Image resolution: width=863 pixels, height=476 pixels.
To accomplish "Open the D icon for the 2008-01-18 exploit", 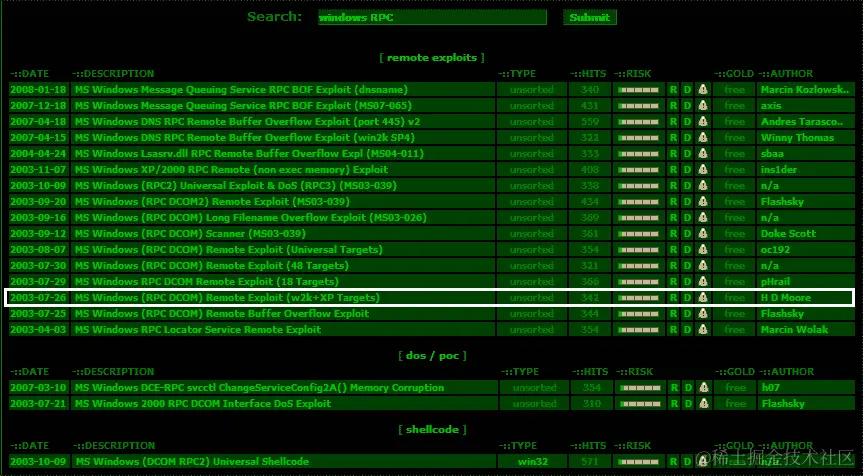I will point(687,90).
